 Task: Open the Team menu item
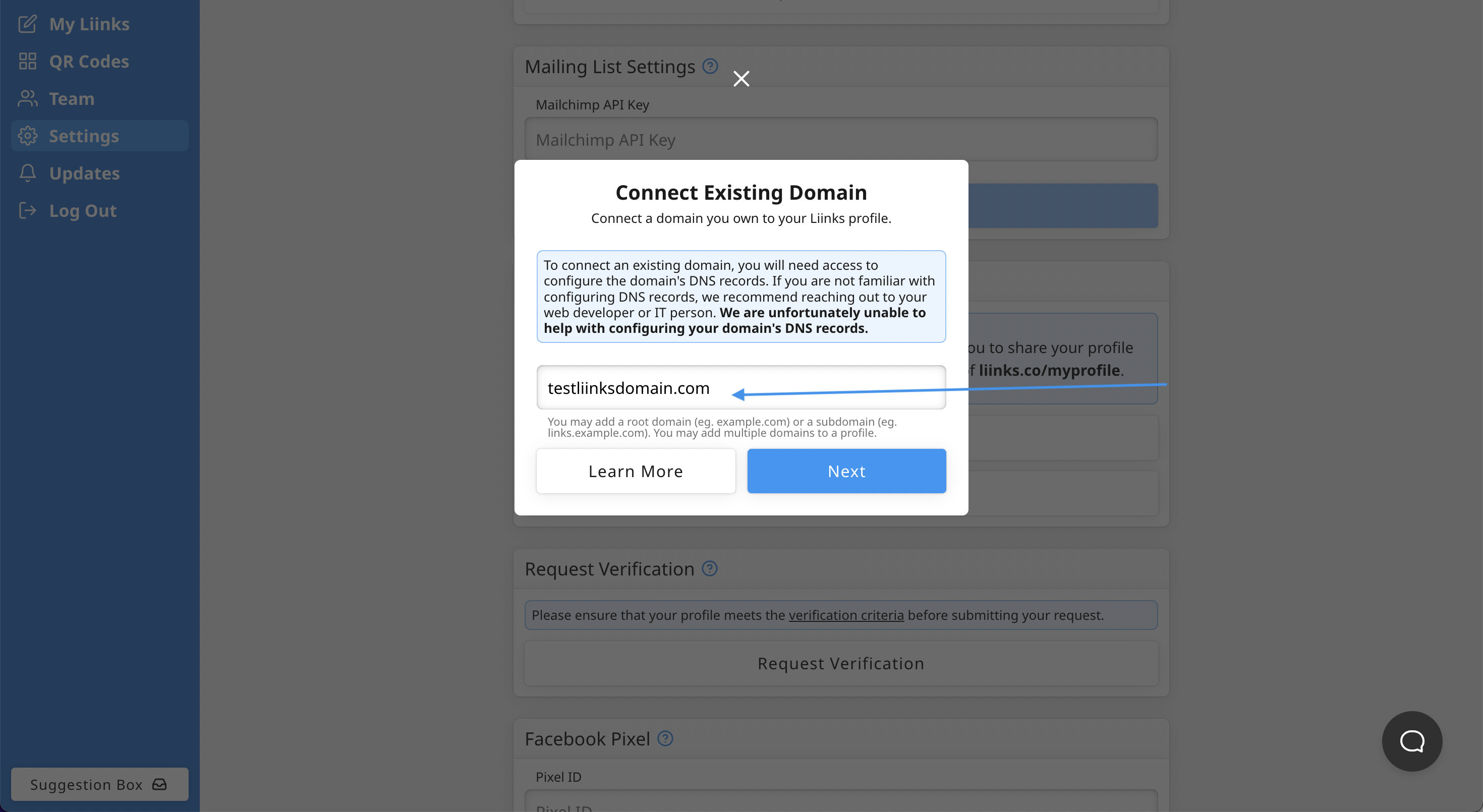click(72, 99)
